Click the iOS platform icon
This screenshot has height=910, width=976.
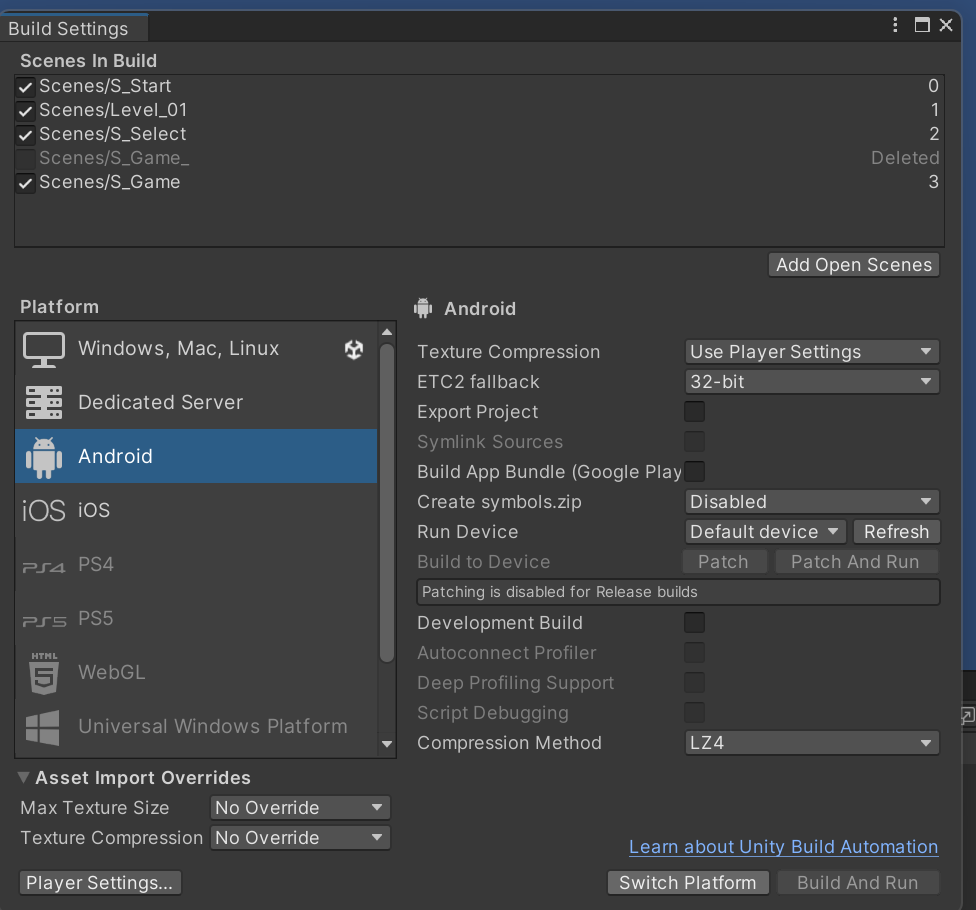click(44, 510)
